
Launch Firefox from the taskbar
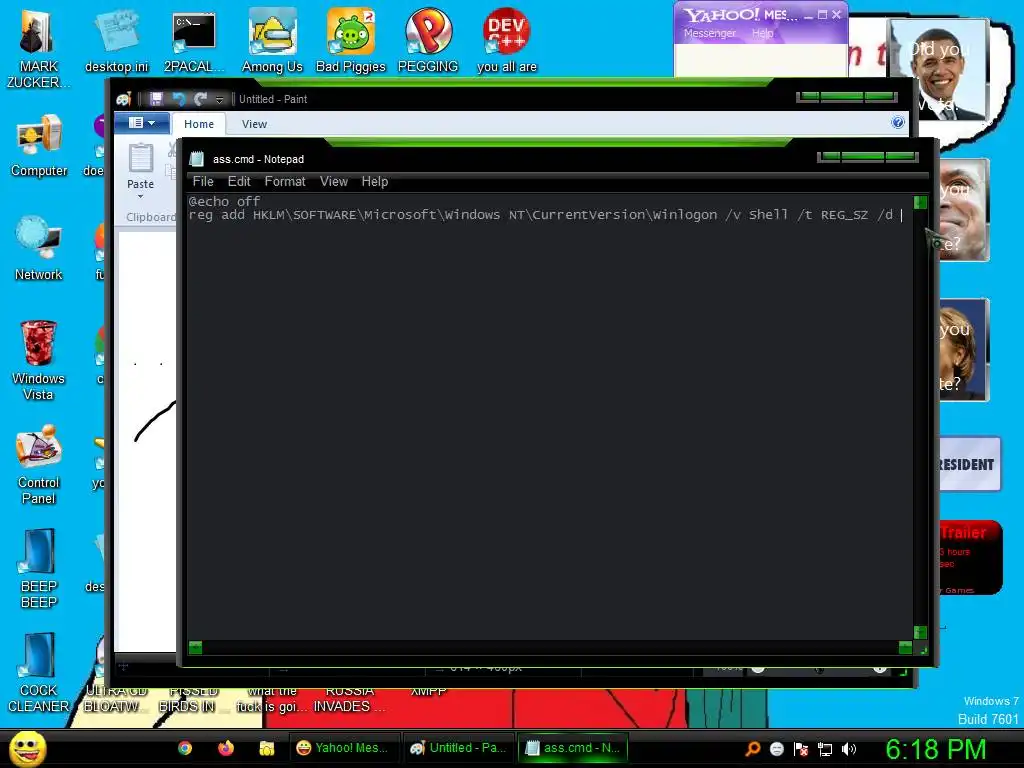click(x=226, y=748)
